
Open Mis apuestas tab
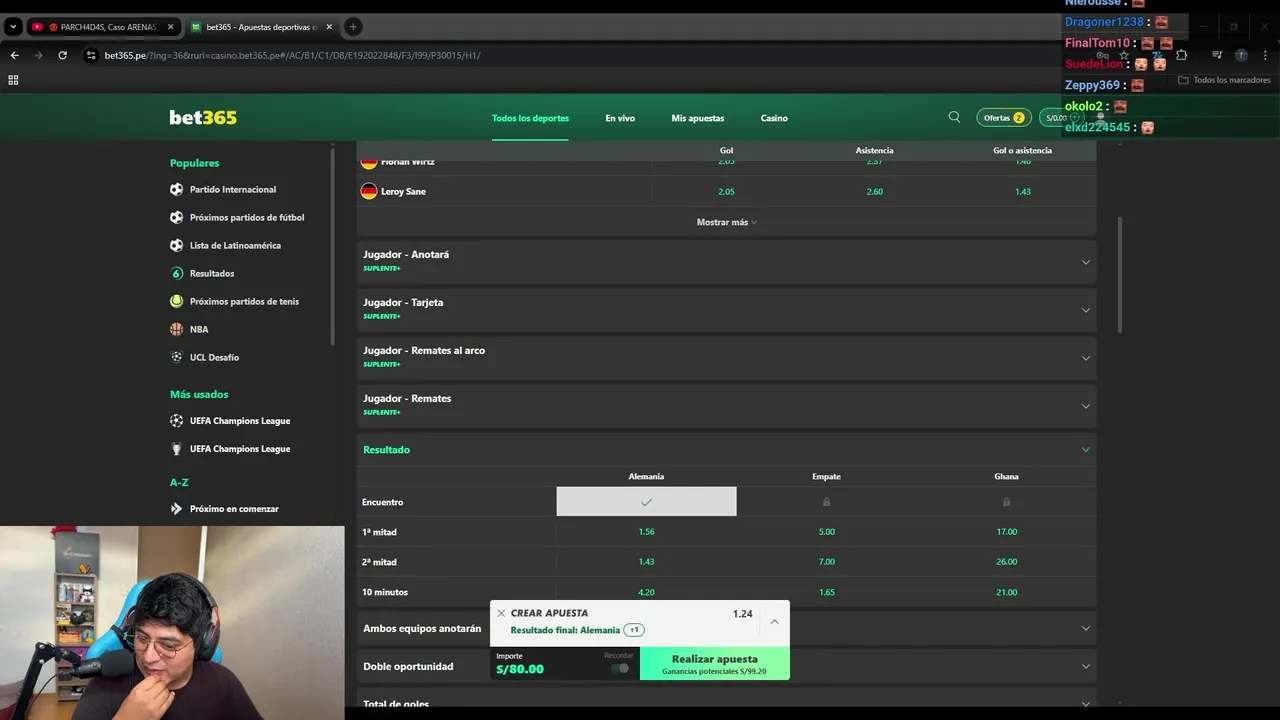[698, 118]
